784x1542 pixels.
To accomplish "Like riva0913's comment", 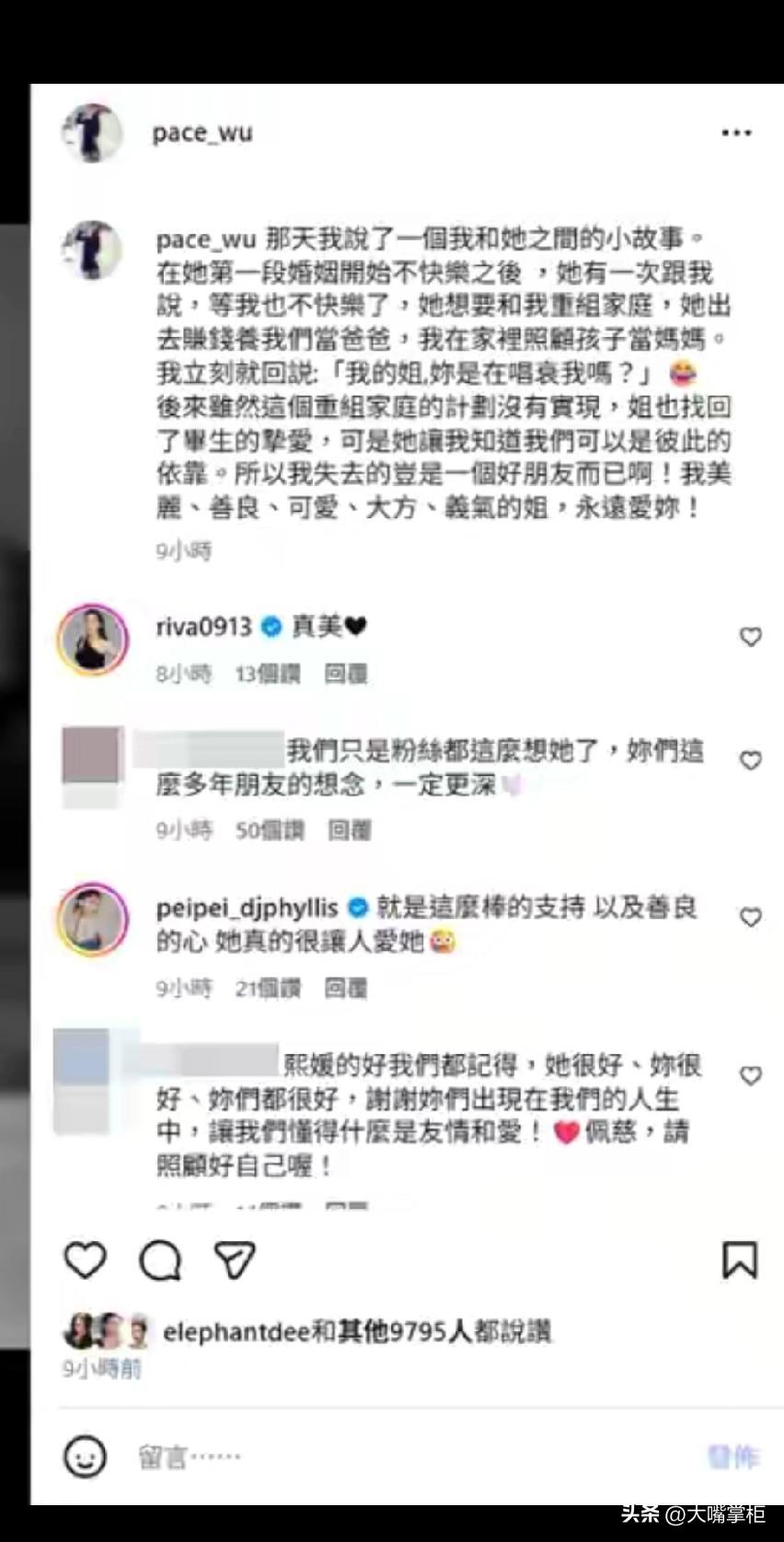I will (x=751, y=636).
